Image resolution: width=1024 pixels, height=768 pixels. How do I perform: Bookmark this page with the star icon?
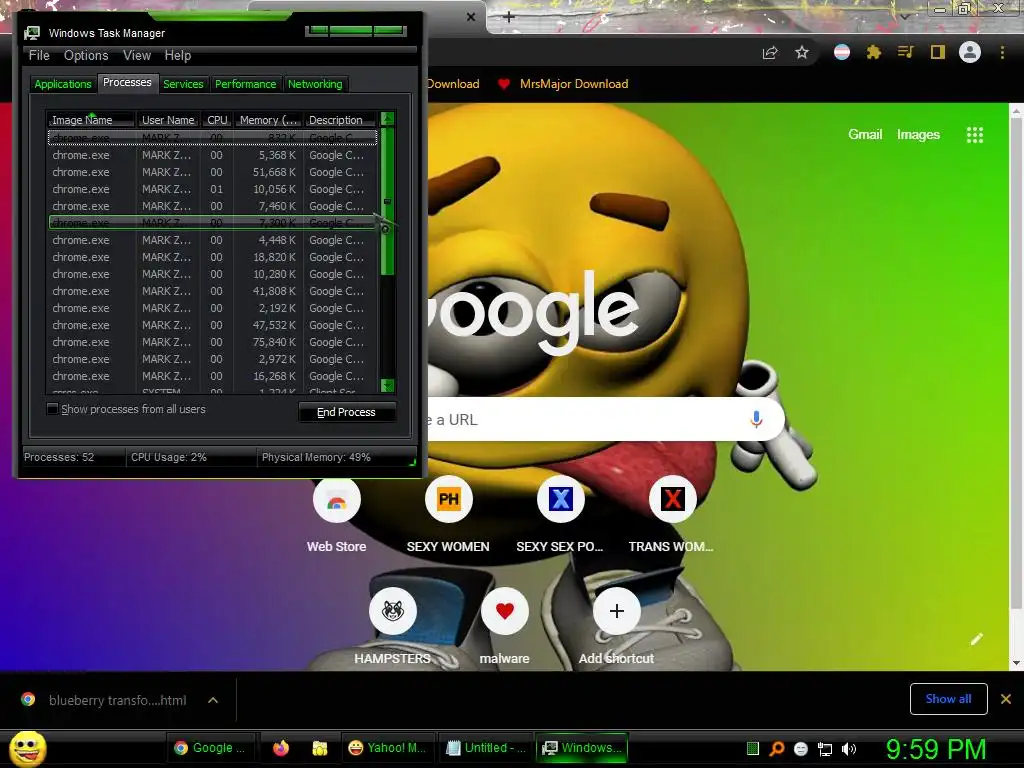click(802, 52)
